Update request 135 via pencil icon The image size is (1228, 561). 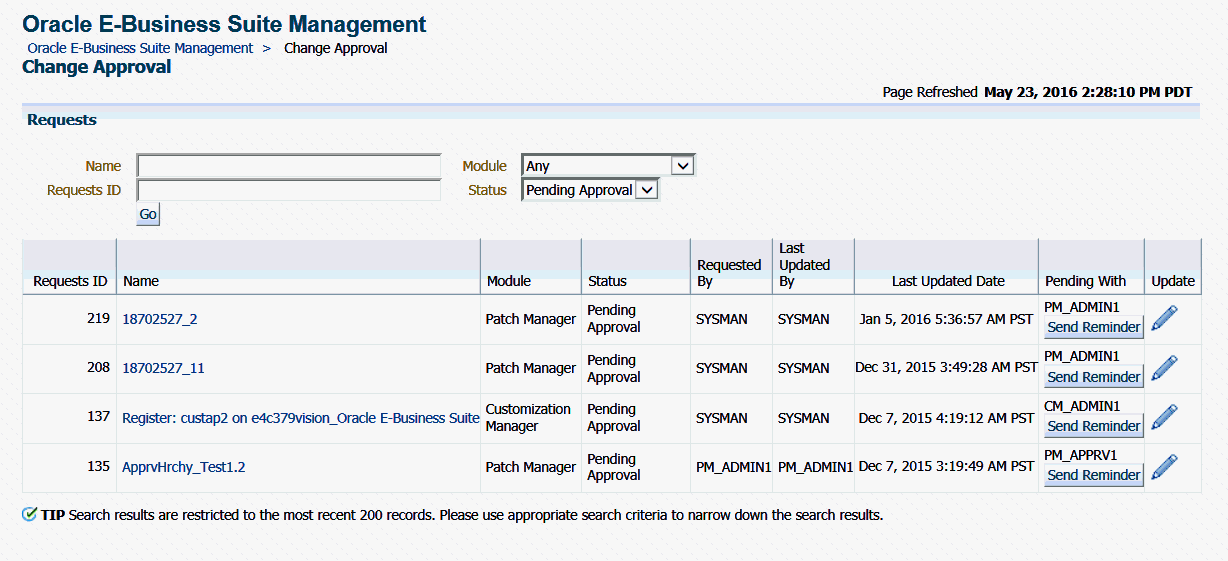point(1165,466)
